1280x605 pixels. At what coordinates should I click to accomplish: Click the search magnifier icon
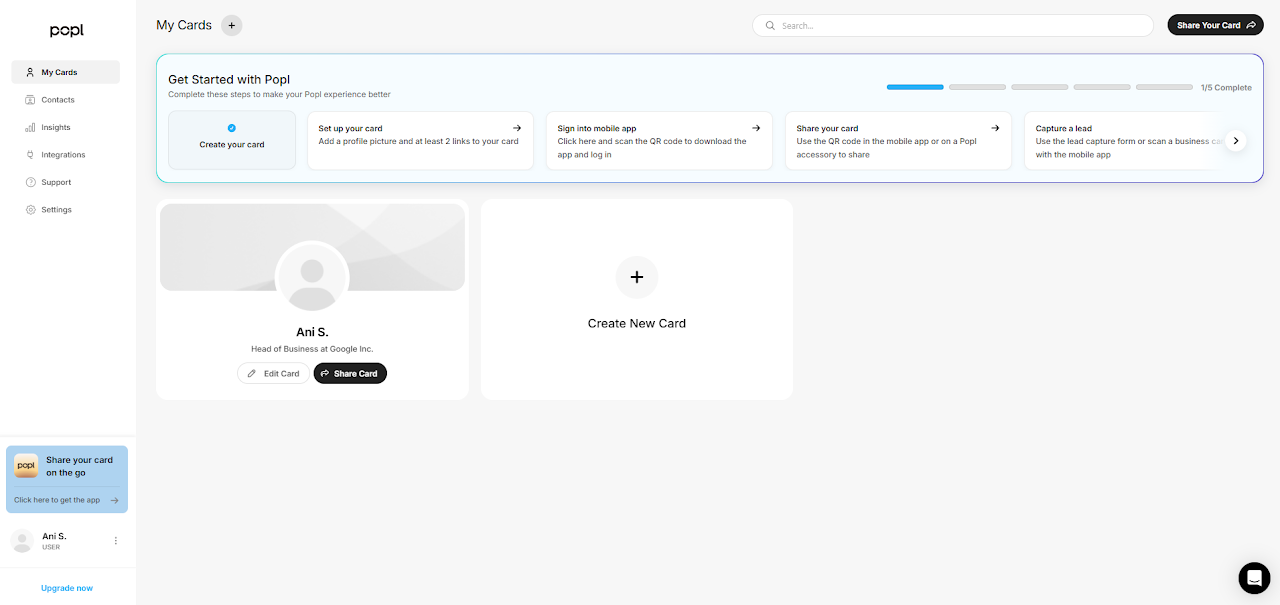pyautogui.click(x=770, y=25)
